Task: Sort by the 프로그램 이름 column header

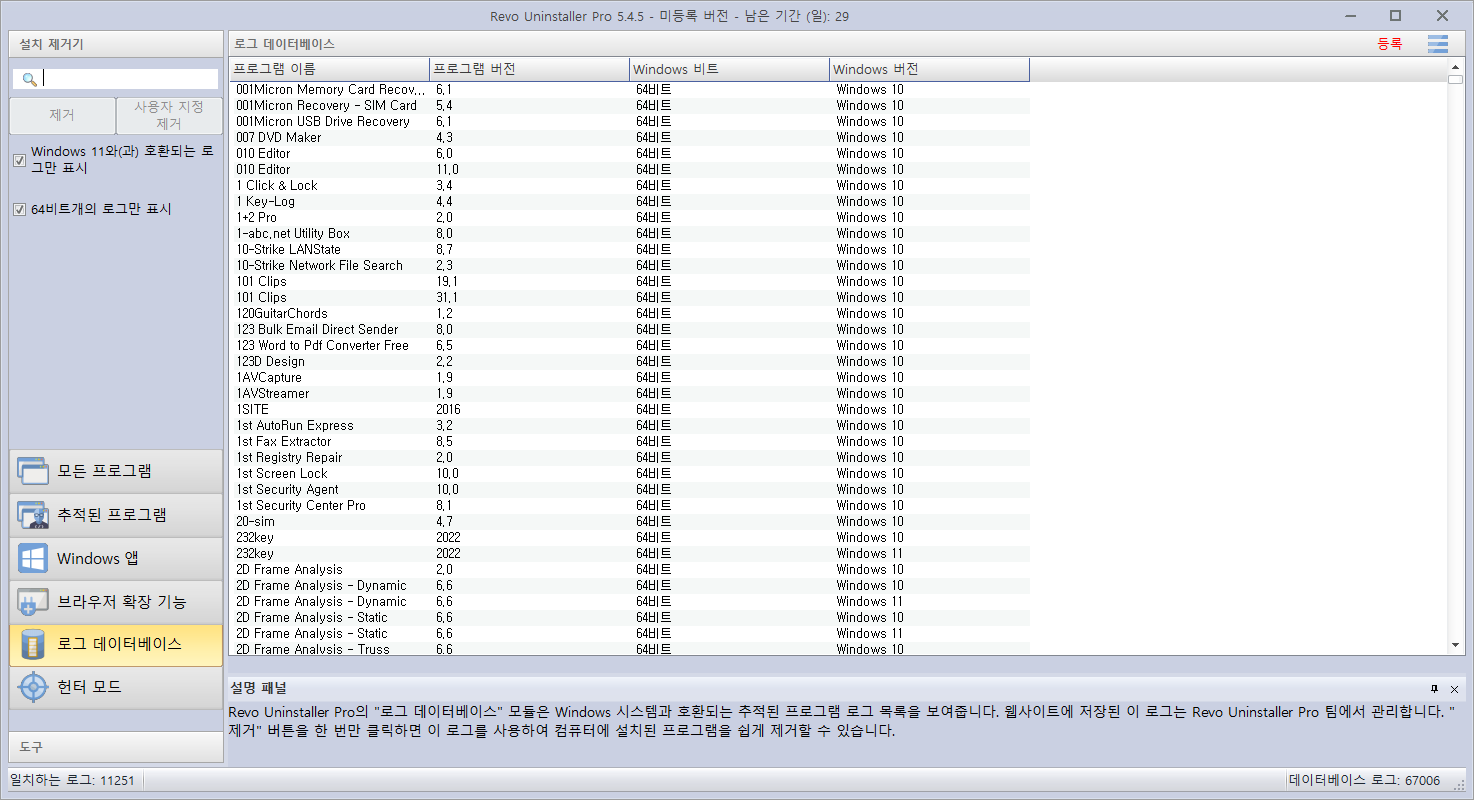Action: coord(329,69)
